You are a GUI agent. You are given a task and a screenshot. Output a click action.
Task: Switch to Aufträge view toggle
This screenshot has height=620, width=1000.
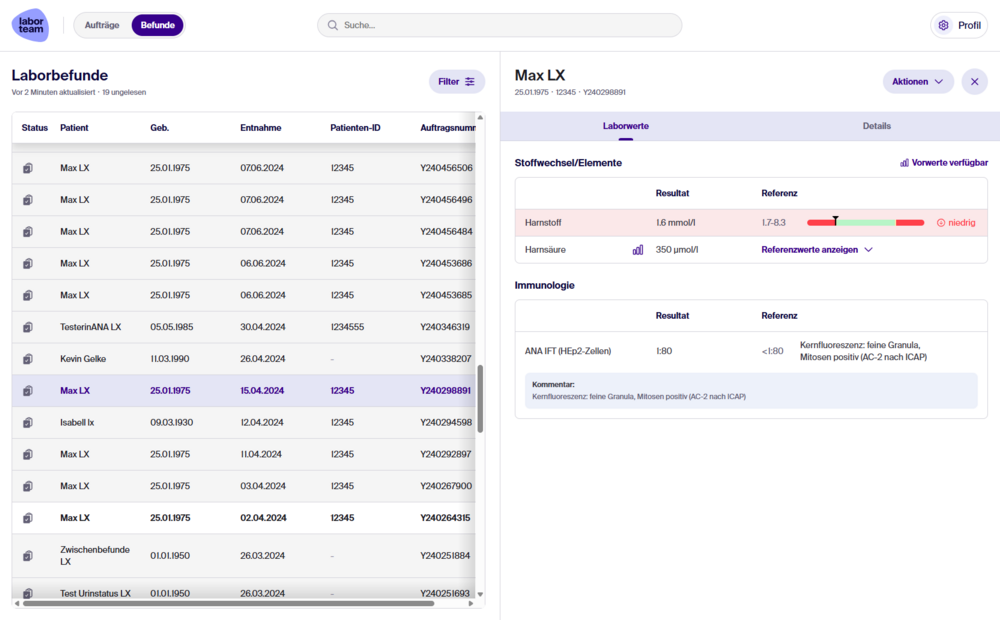click(x=103, y=25)
